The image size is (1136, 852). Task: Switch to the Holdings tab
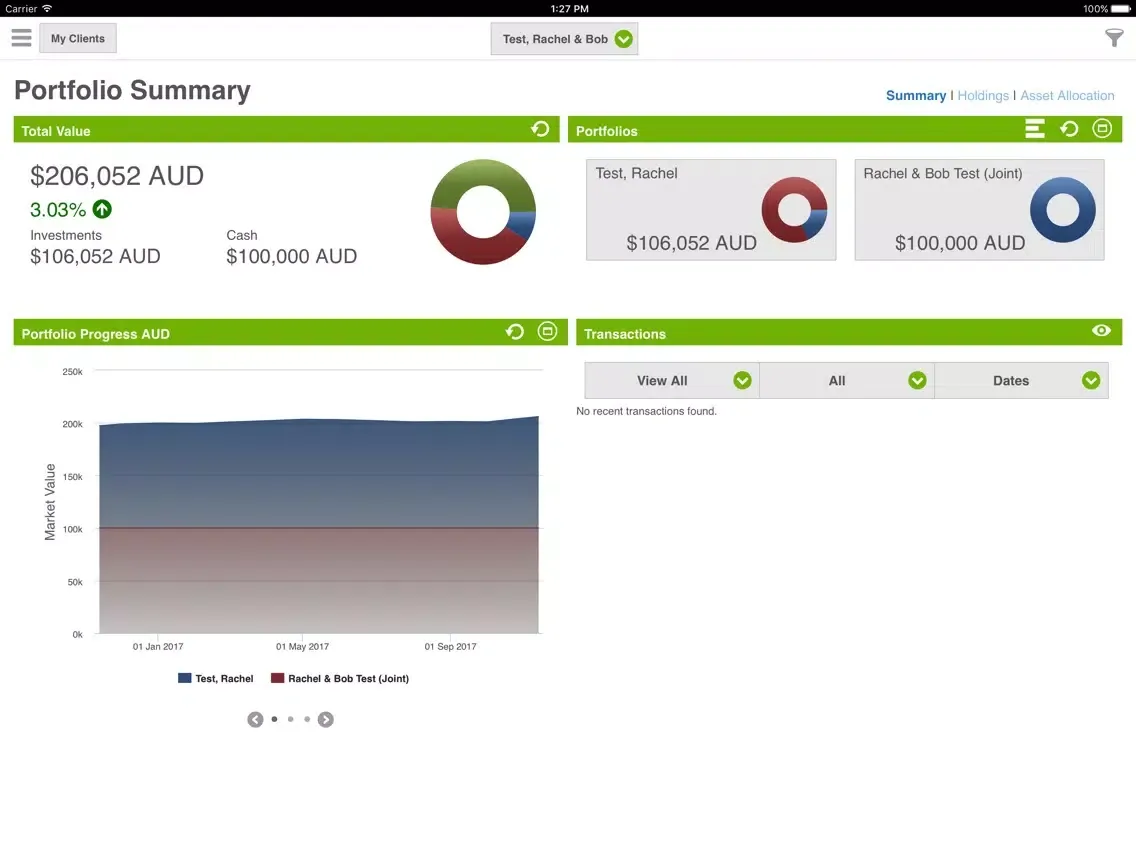(982, 96)
